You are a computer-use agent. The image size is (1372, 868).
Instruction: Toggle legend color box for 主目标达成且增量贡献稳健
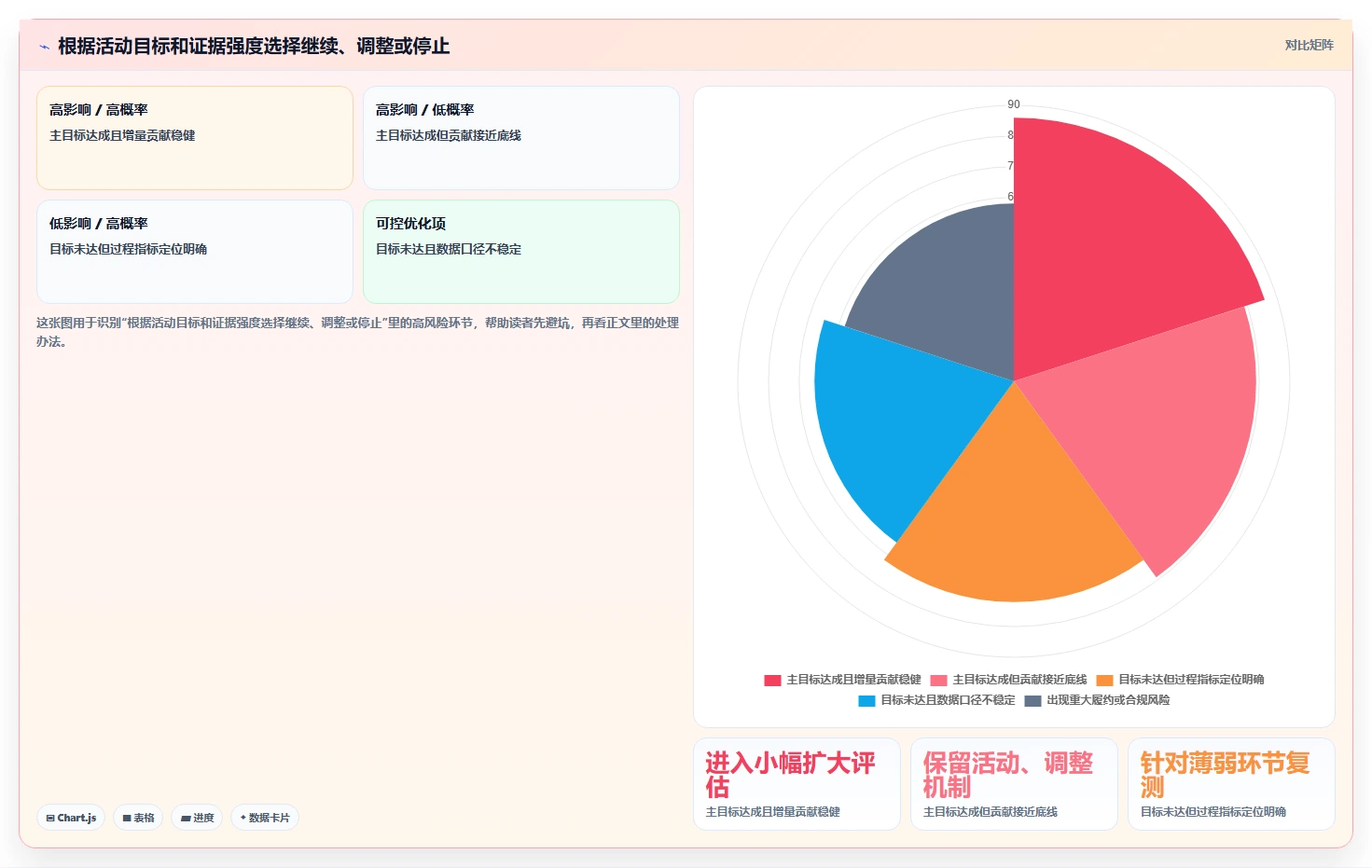[772, 680]
